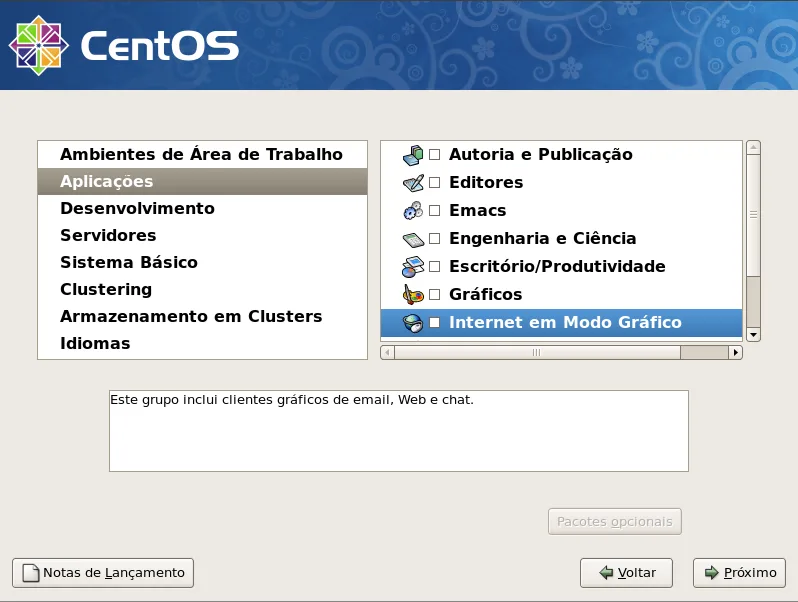Choose the Servidores category
This screenshot has height=602, width=798.
coord(203,236)
